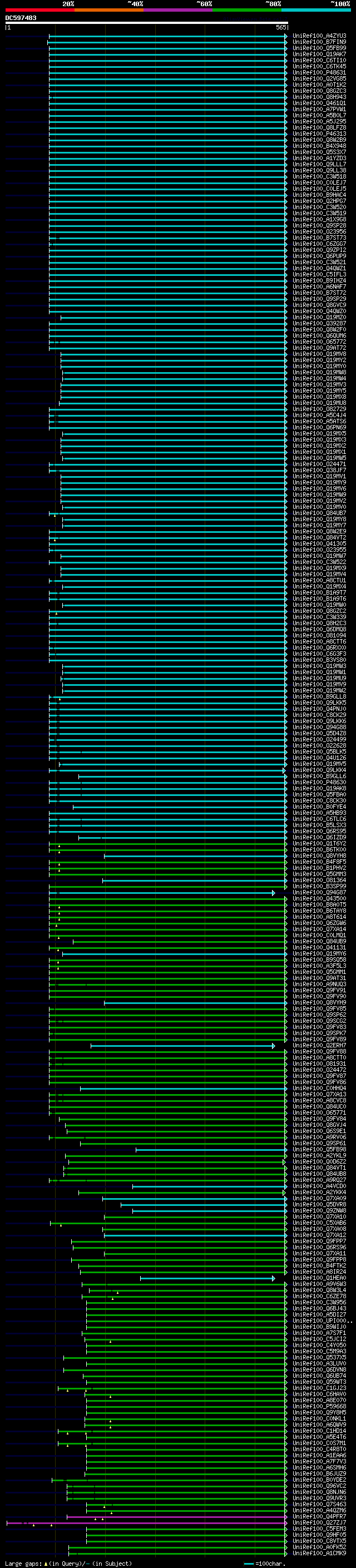The height and width of the screenshot is (1568, 356).
Task: Open hit UniRef100_Q8VYH8
Action: point(319,856)
